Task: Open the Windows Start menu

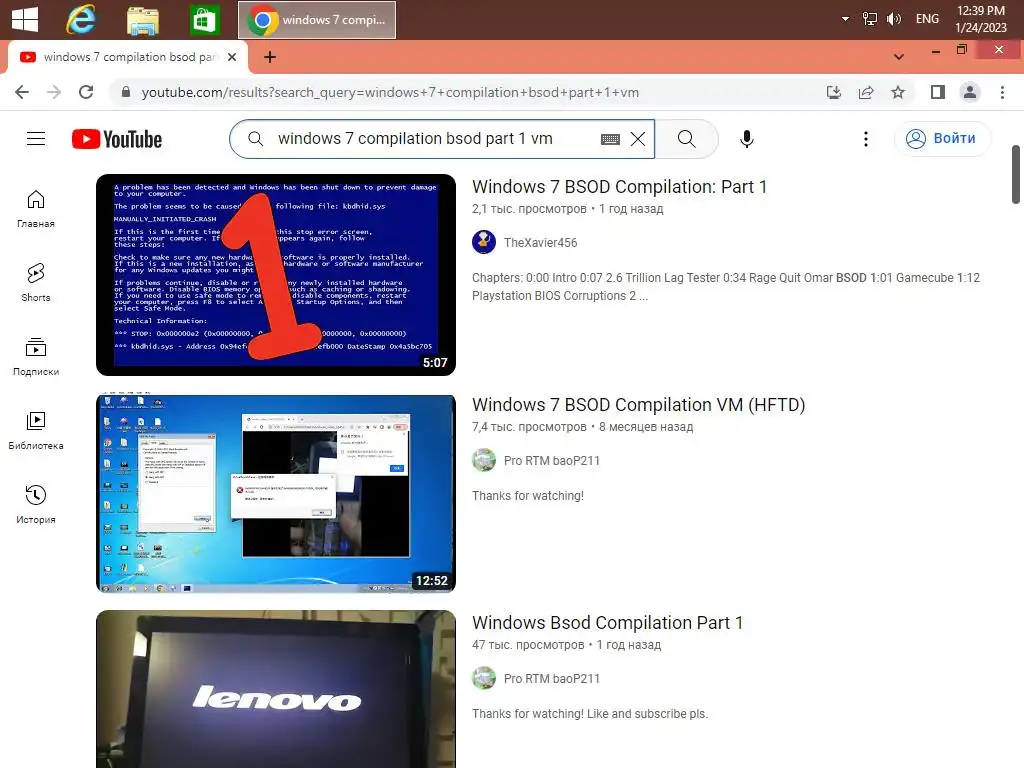Action: [x=25, y=20]
